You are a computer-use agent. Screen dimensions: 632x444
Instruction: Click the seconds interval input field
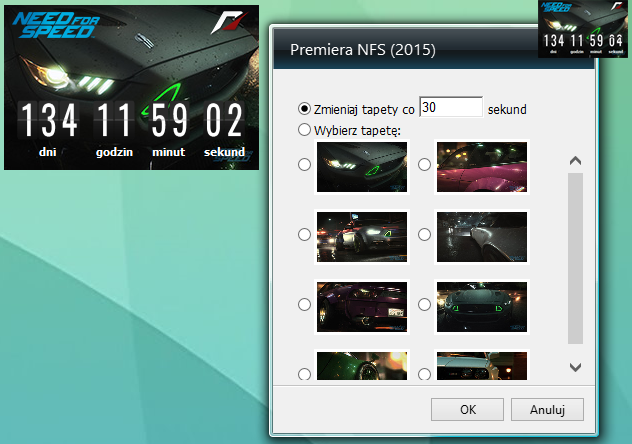(x=451, y=108)
